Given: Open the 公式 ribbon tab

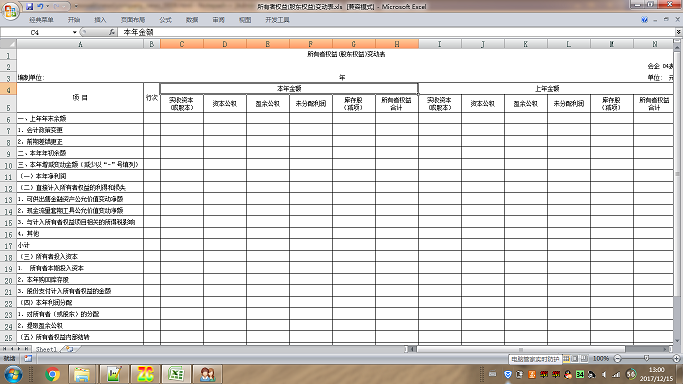Looking at the screenshot, I should coord(165,20).
